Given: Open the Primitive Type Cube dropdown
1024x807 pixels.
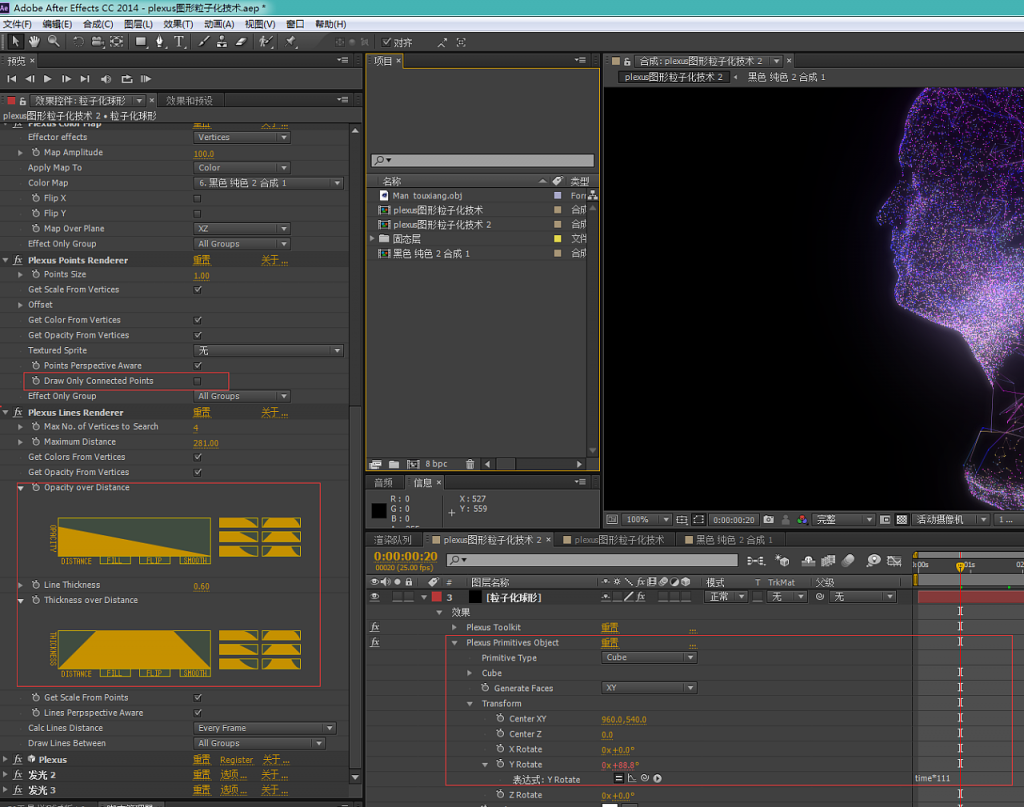Looking at the screenshot, I should click(x=649, y=658).
